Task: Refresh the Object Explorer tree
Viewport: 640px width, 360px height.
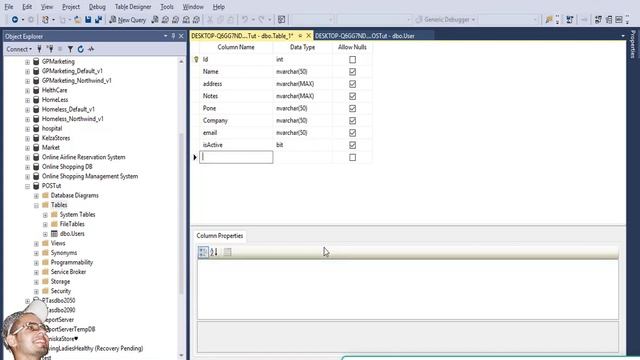Action: pos(80,49)
